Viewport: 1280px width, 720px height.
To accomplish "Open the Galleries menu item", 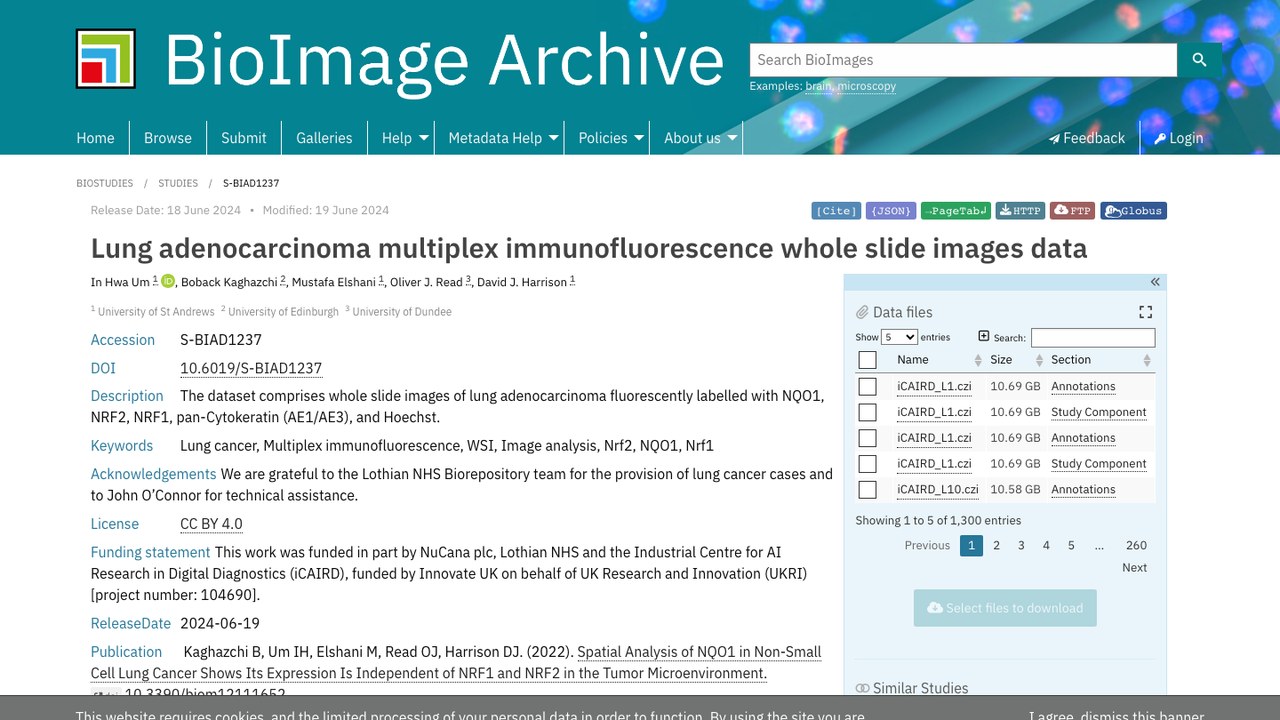I will pyautogui.click(x=324, y=138).
